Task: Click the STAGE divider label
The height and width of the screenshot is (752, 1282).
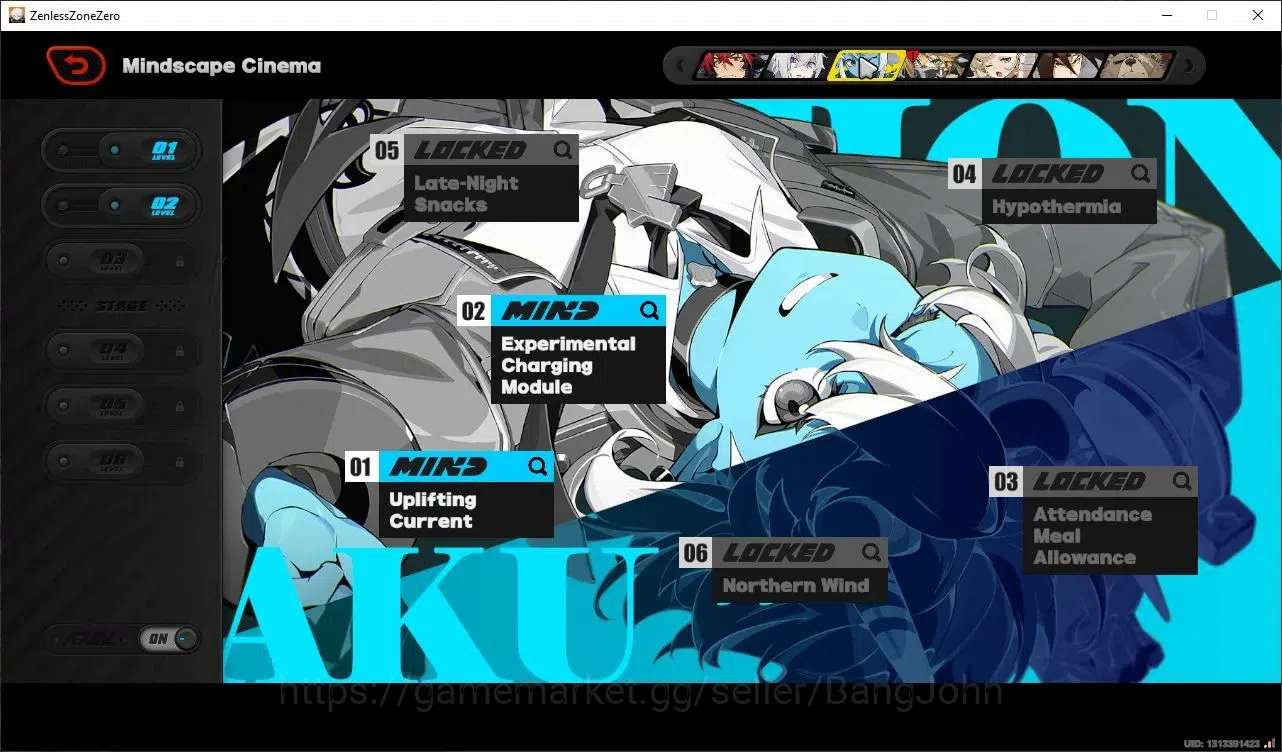Action: pyautogui.click(x=121, y=306)
